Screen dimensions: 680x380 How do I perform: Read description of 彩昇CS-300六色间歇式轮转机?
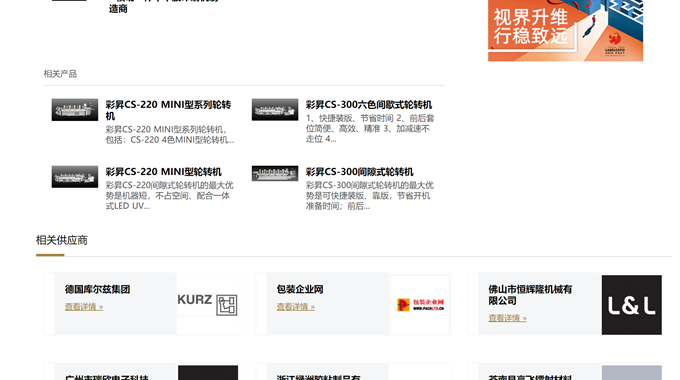(370, 128)
